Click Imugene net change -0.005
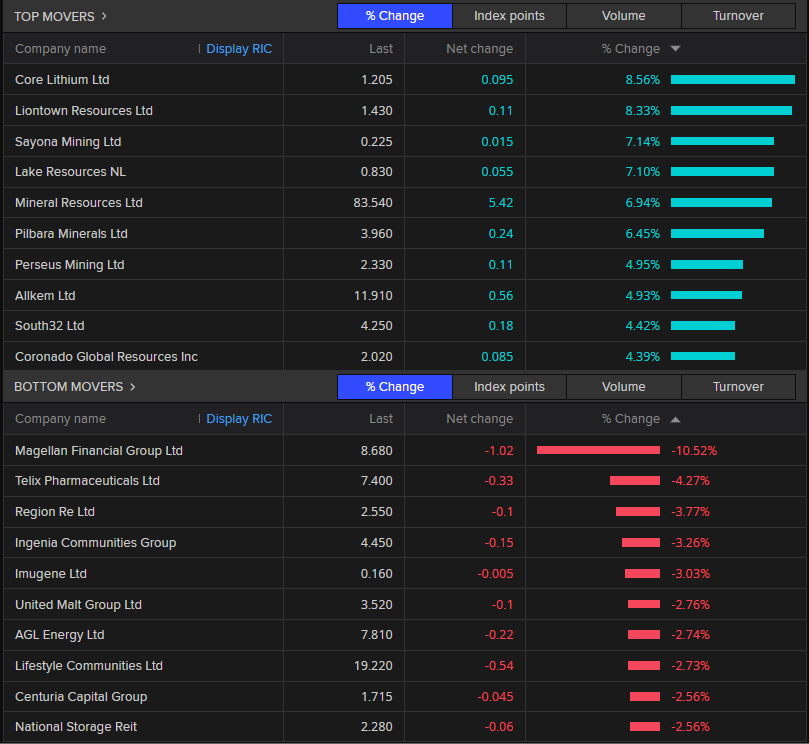The image size is (809, 744). (x=495, y=574)
